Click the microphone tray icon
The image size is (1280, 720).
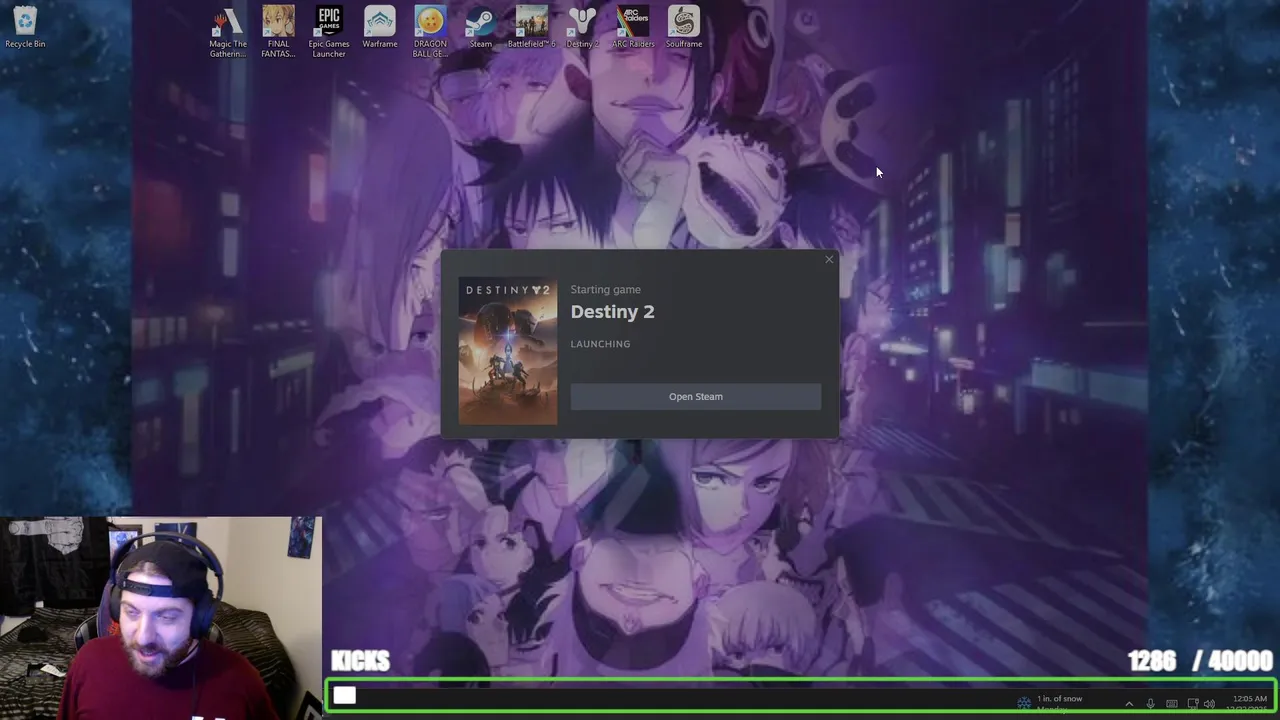tap(1151, 704)
